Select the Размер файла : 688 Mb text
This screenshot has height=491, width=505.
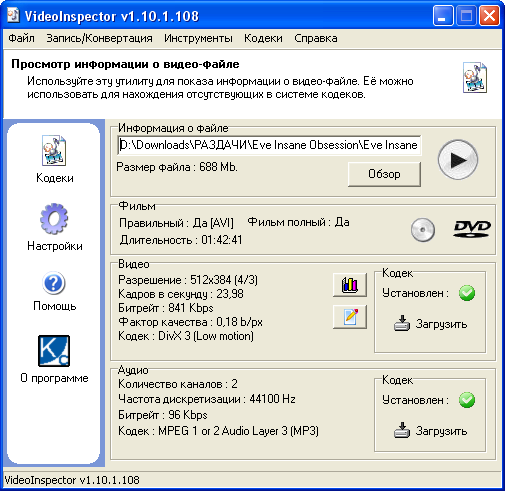coord(177,167)
